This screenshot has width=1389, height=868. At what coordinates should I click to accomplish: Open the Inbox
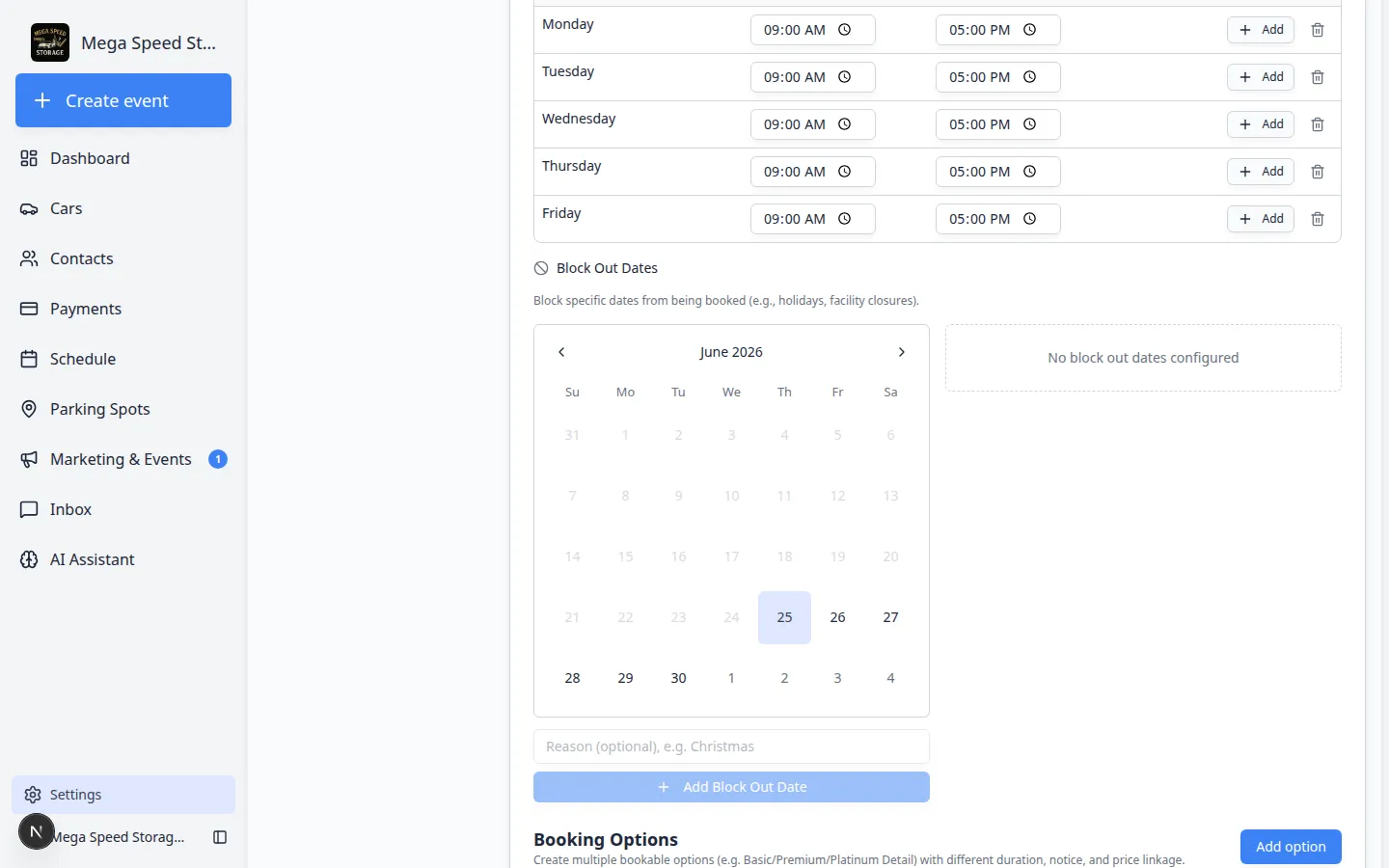pos(123,509)
